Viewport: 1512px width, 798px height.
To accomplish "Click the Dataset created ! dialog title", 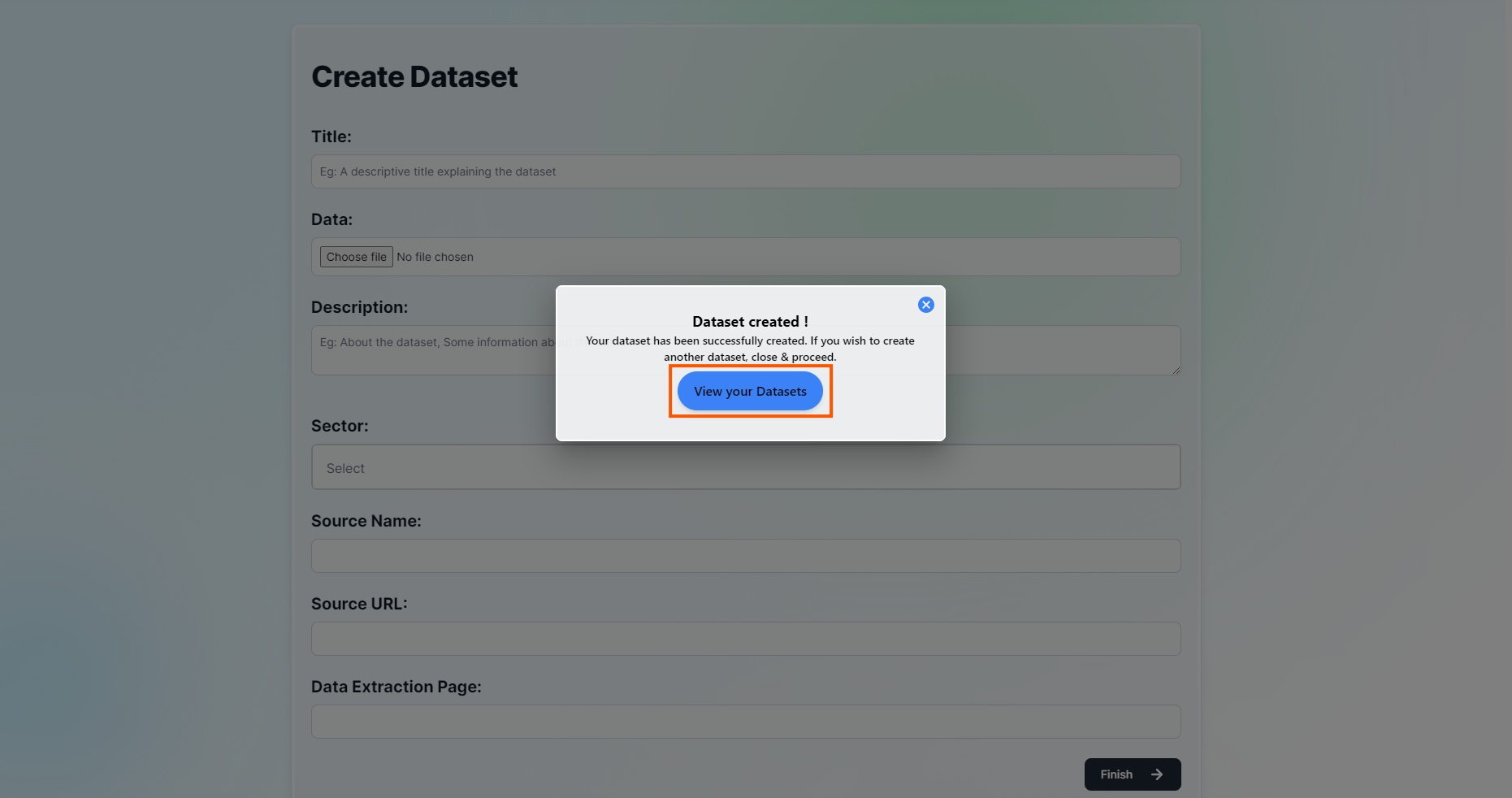I will (750, 322).
